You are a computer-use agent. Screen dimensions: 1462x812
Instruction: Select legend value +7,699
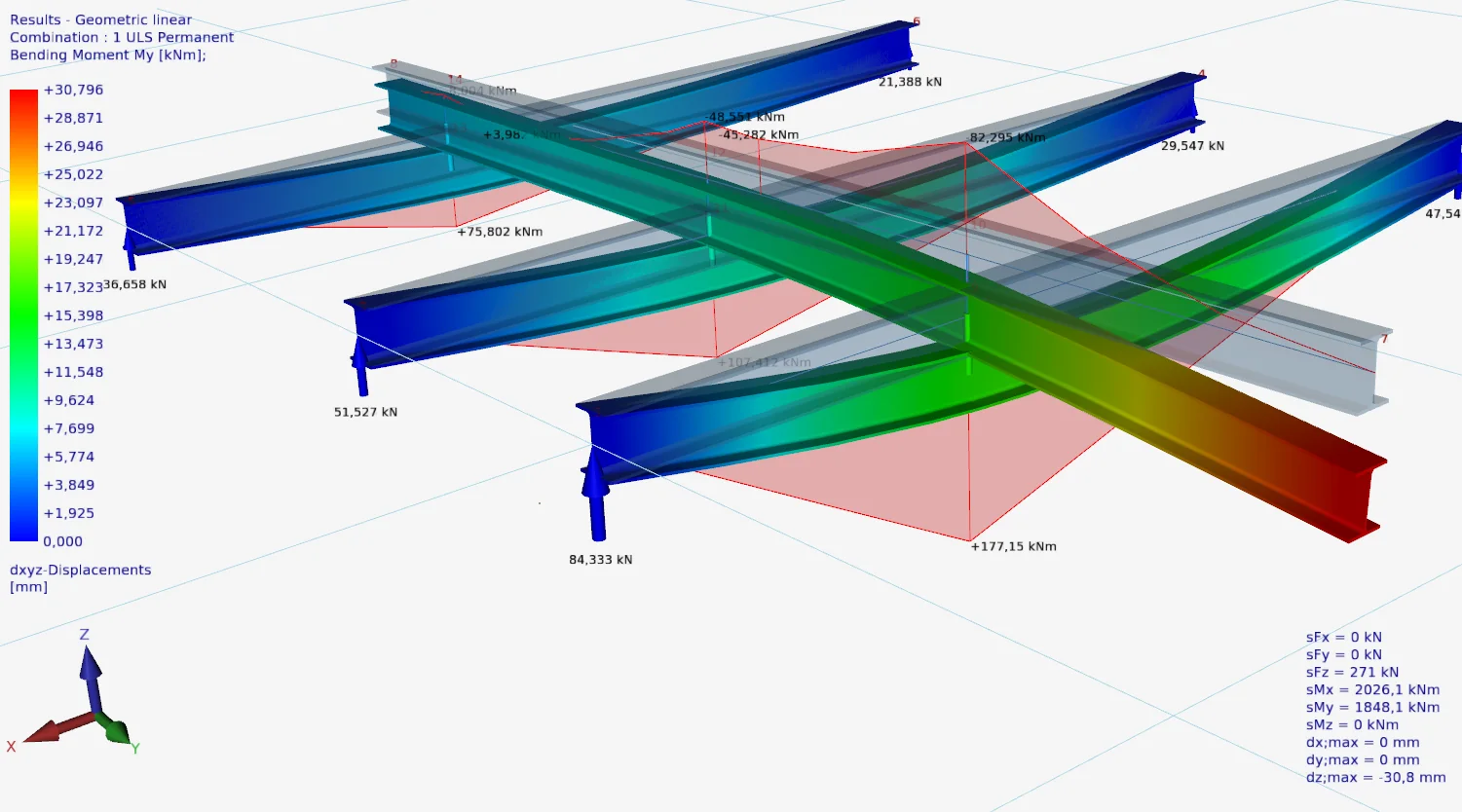point(69,428)
